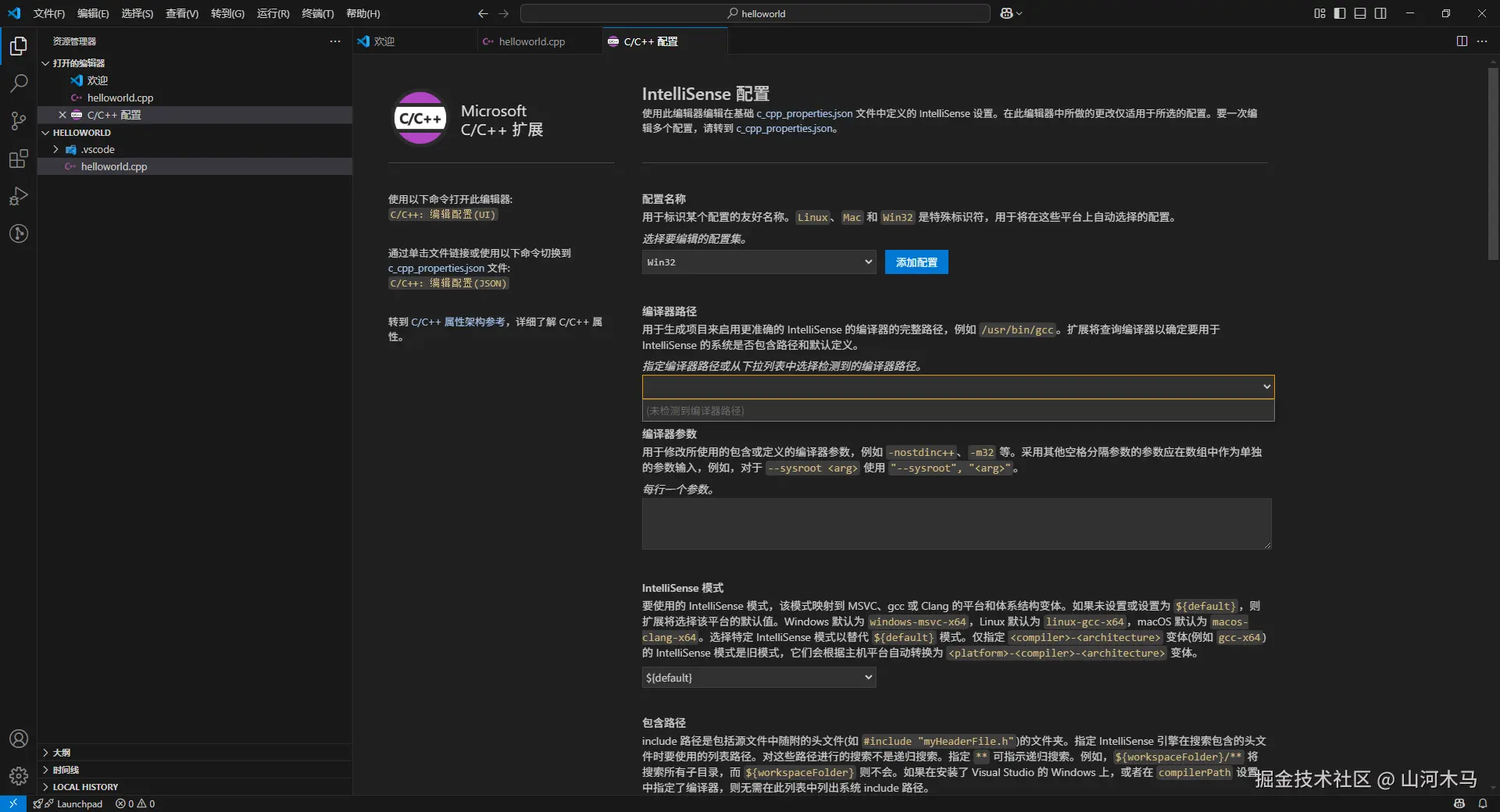Open the Win32 configuration name dropdown
Screen dimensions: 1500x812
(x=759, y=262)
